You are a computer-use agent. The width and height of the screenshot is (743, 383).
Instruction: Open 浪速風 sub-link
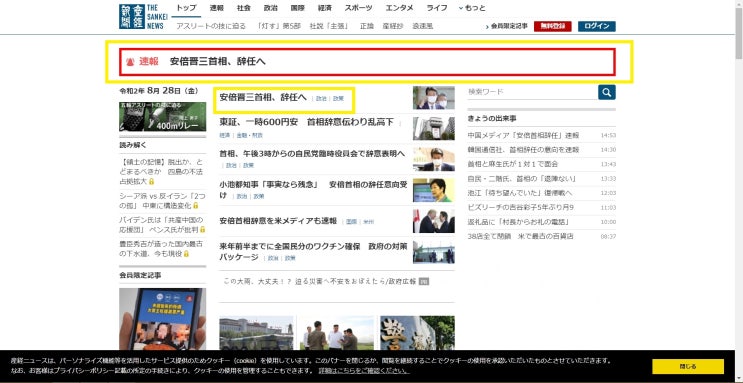(423, 26)
